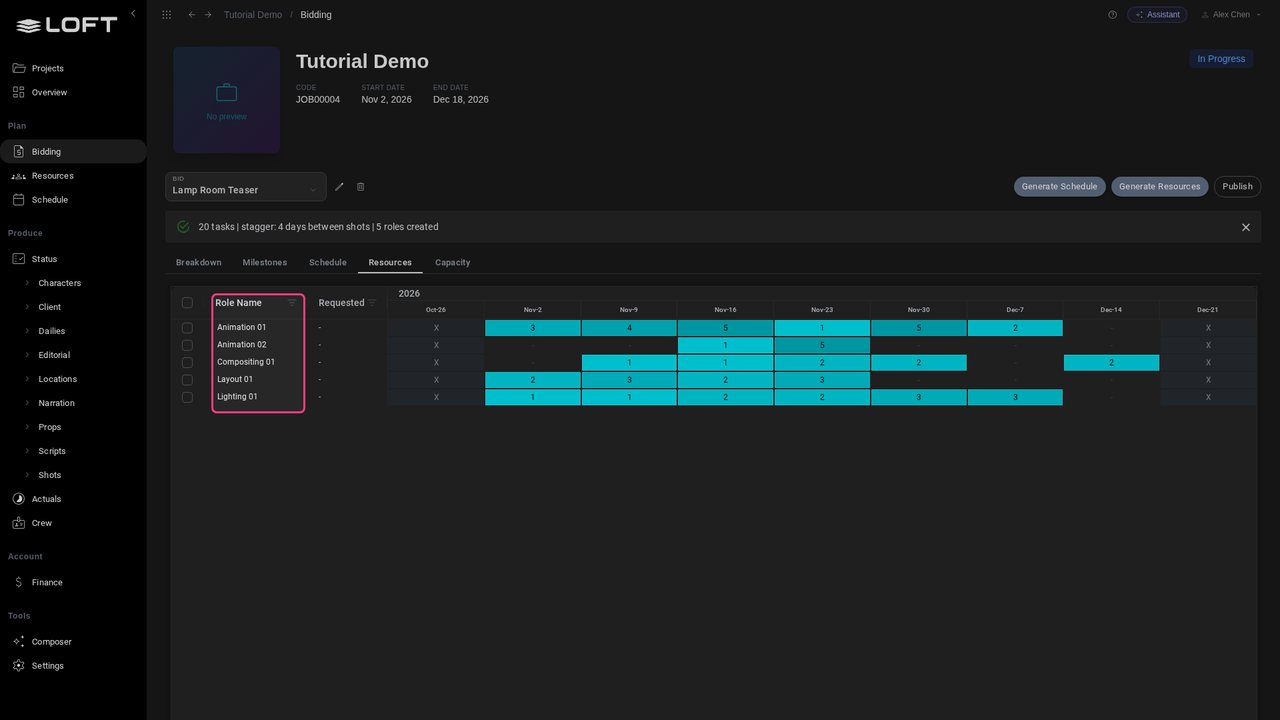Open the Assistant button

(1157, 15)
